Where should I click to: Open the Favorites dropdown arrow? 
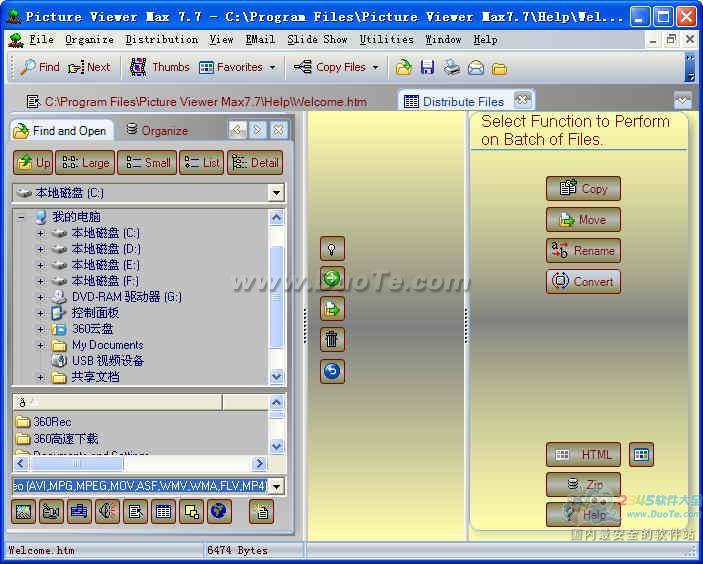(x=272, y=67)
